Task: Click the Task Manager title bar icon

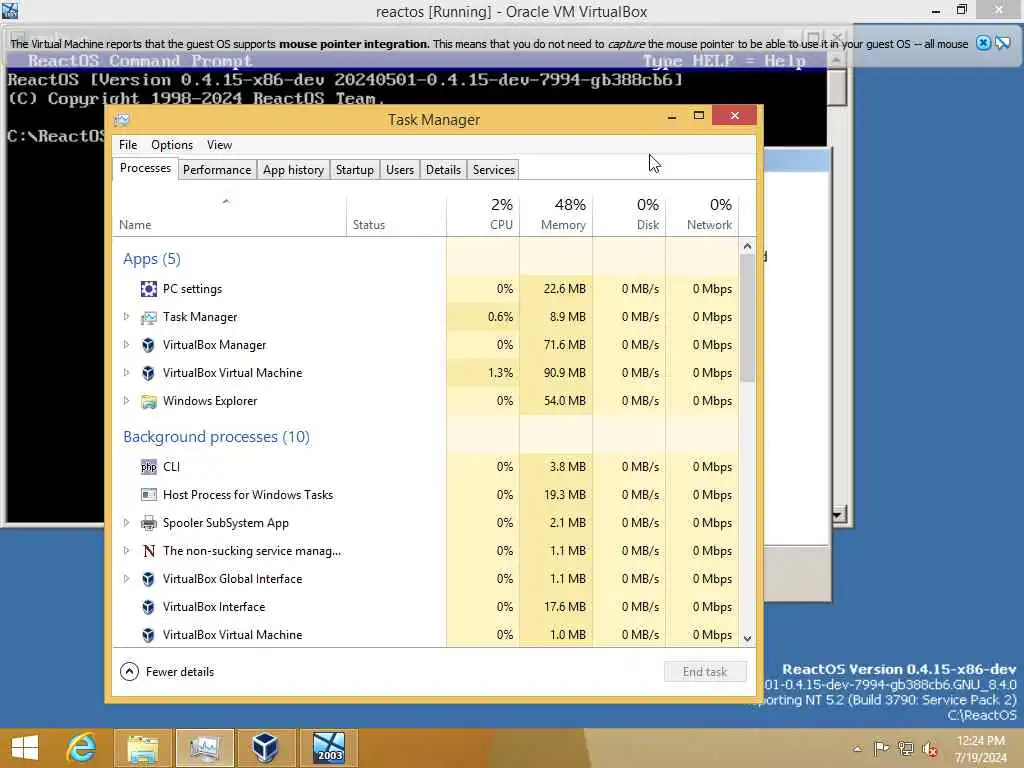Action: [122, 120]
